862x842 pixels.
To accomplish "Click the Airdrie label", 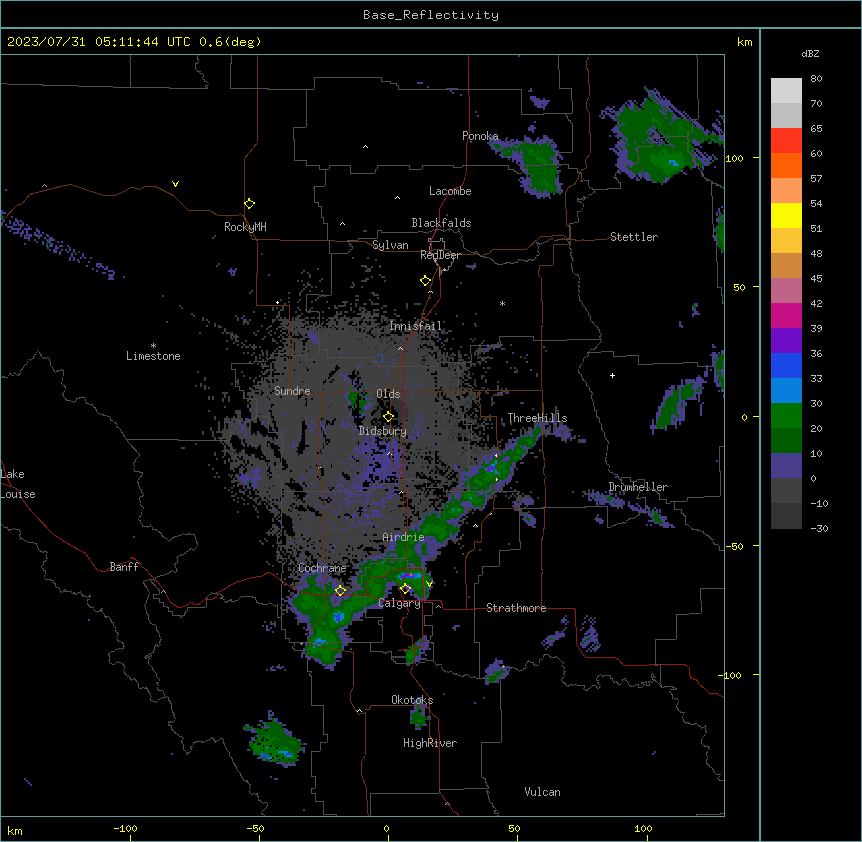I will [404, 537].
